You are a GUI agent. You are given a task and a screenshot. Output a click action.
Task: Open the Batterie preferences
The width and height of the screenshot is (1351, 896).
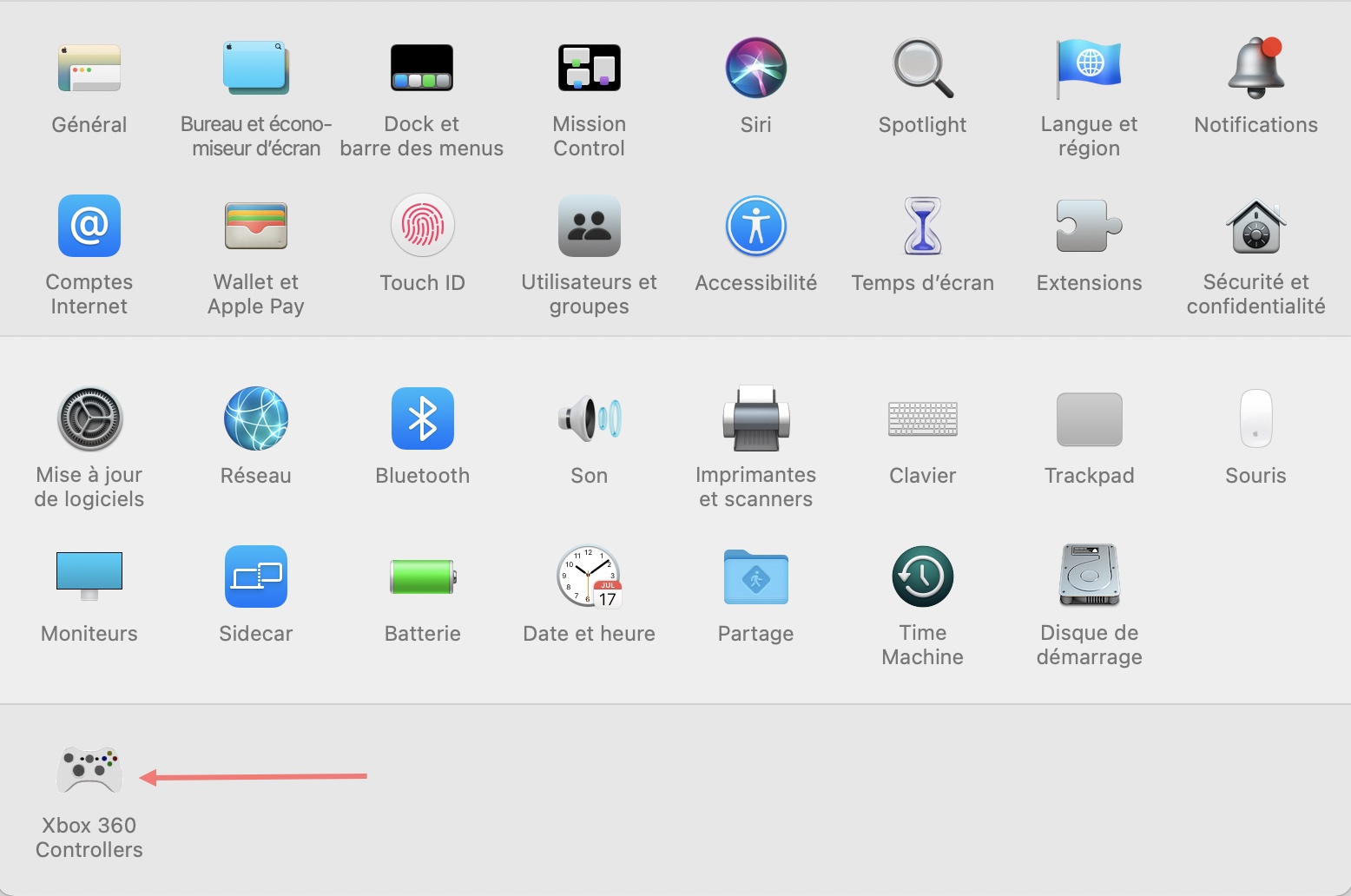pos(423,576)
